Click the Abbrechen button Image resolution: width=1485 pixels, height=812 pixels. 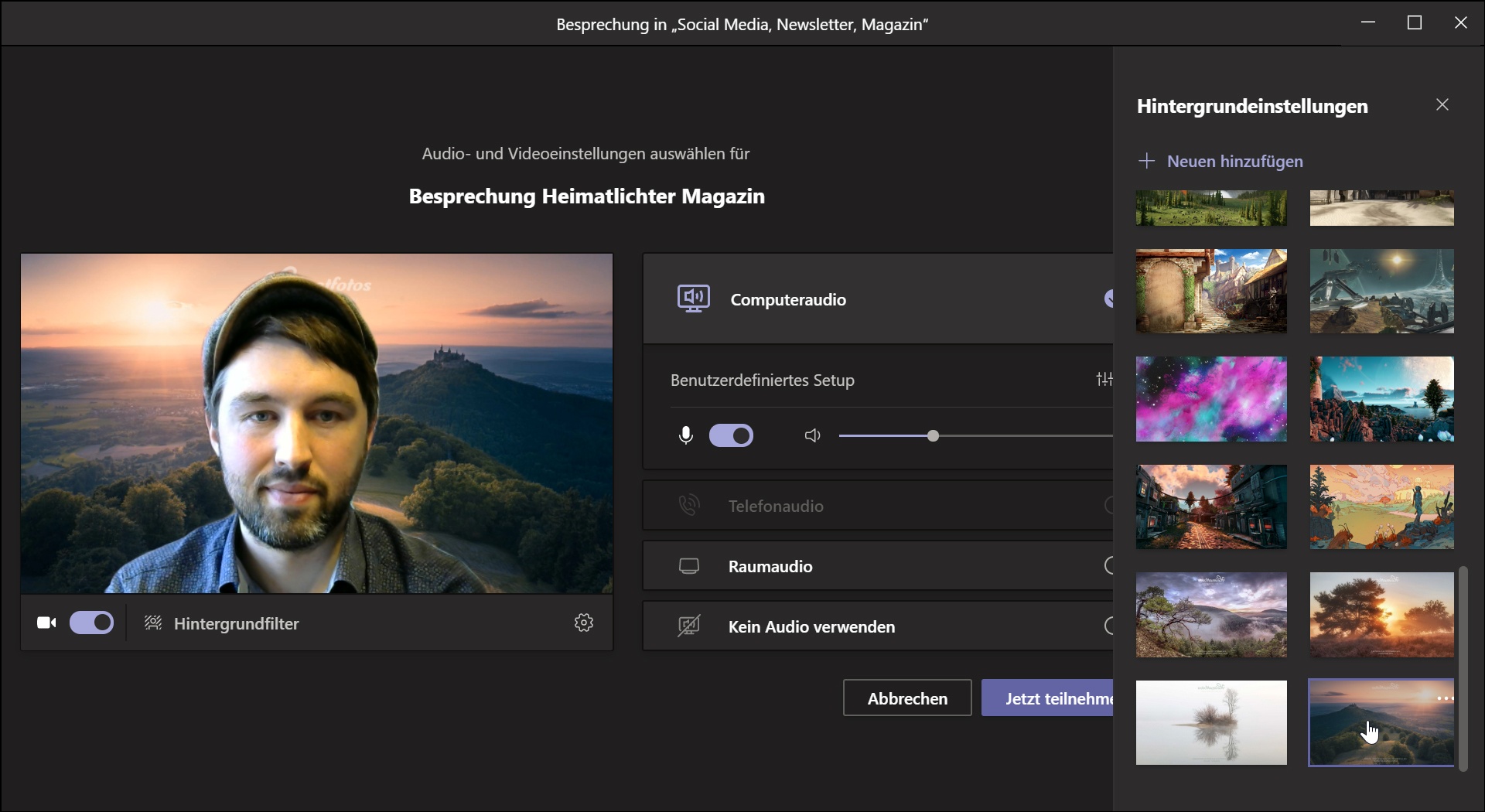tap(907, 698)
